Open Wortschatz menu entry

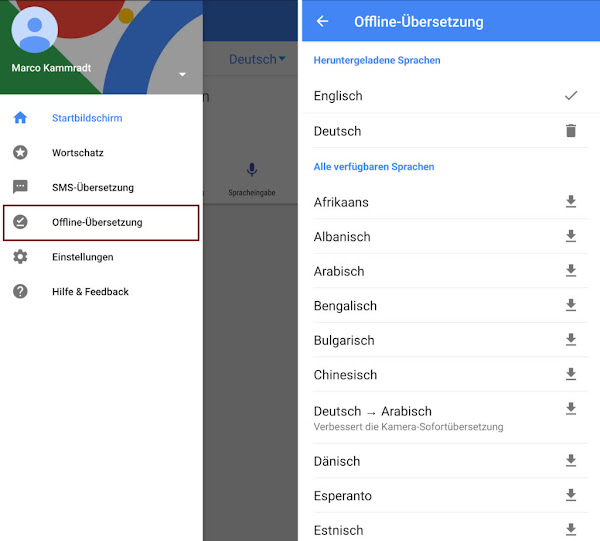click(x=101, y=153)
